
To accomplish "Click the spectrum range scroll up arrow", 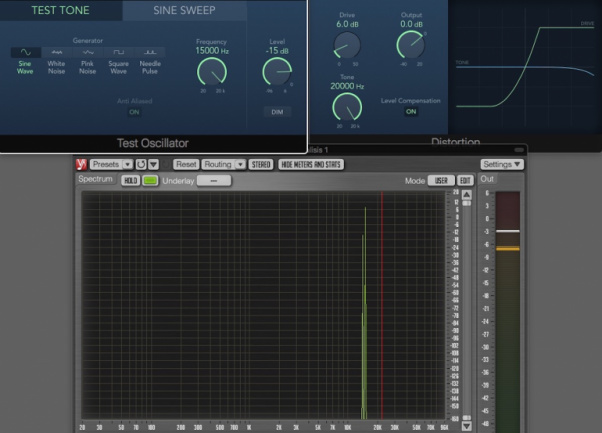I will click(x=466, y=194).
